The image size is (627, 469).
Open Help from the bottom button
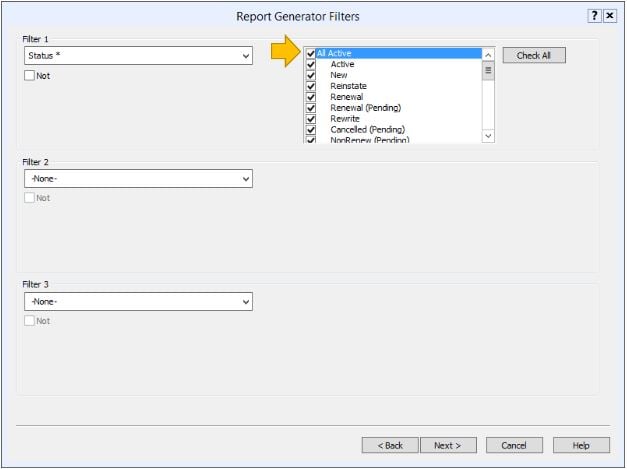pos(581,445)
